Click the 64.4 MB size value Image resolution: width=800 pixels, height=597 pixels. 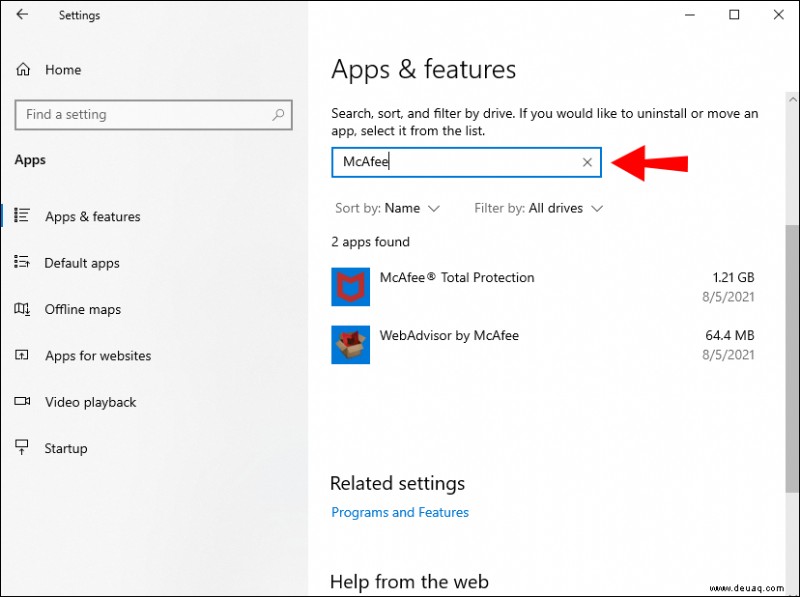[x=730, y=335]
